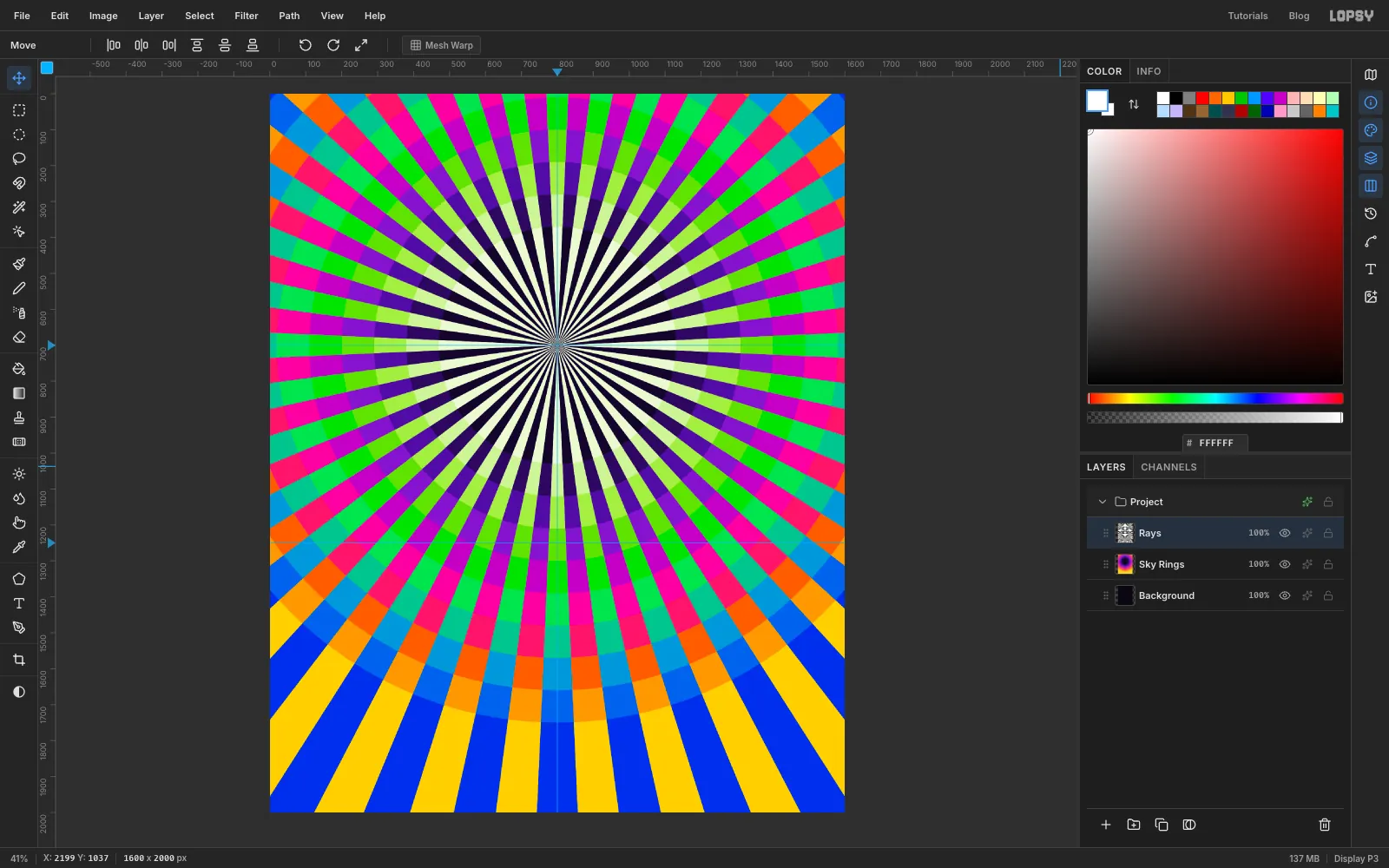Click the undo arrow icon

[306, 45]
